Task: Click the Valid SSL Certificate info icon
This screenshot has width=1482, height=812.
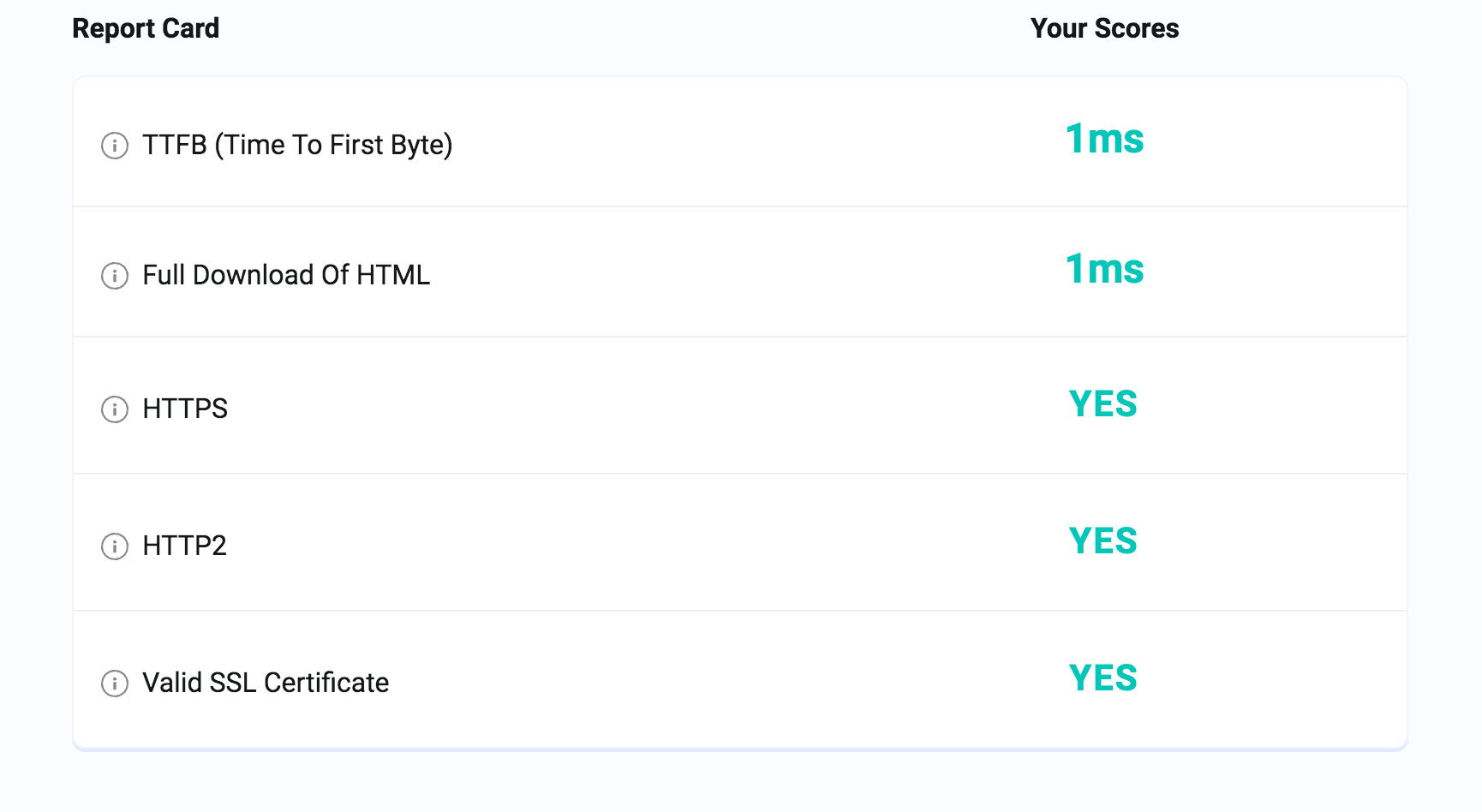Action: 115,684
